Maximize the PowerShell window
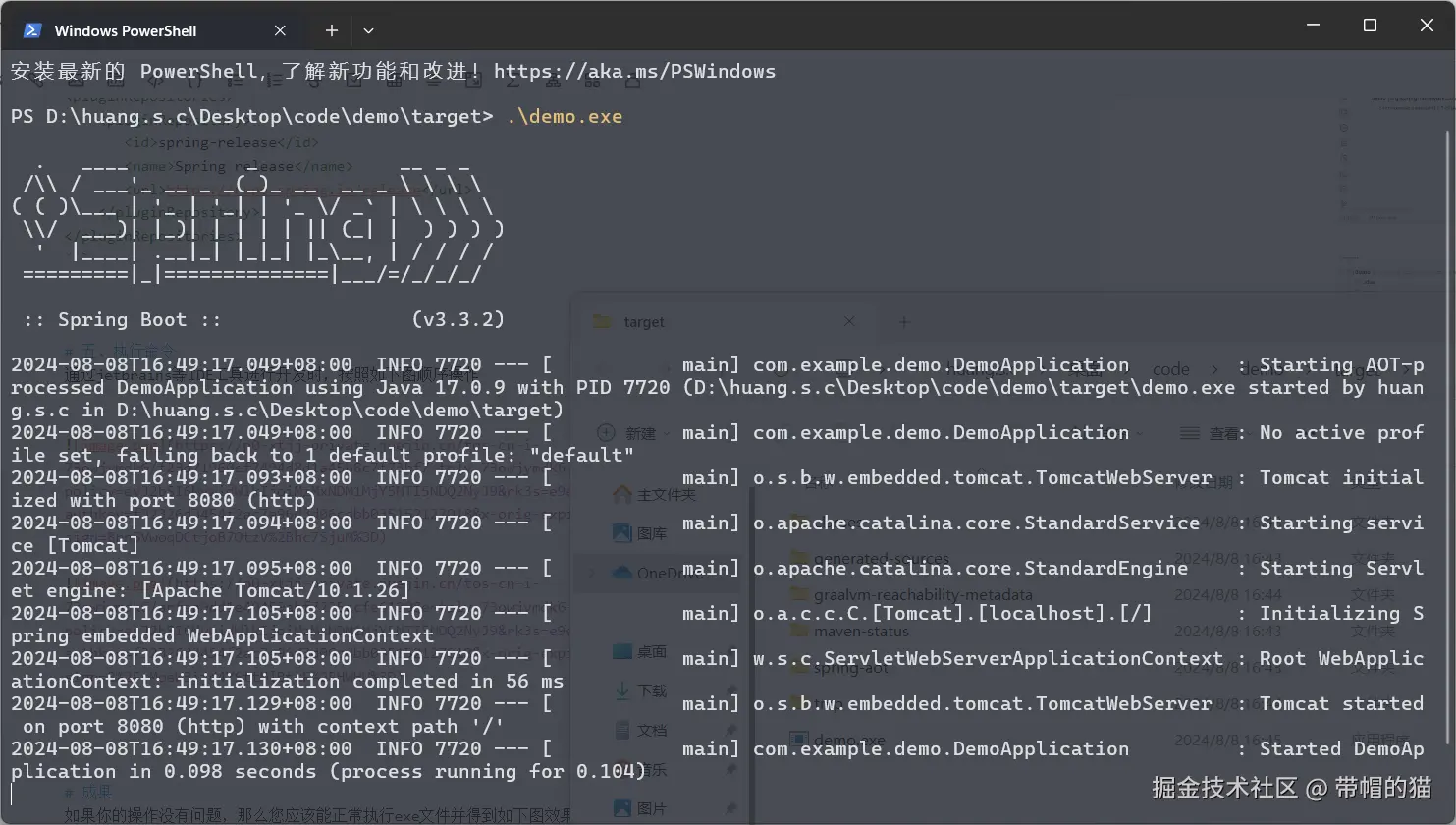This screenshot has height=825, width=1456. [x=1370, y=25]
